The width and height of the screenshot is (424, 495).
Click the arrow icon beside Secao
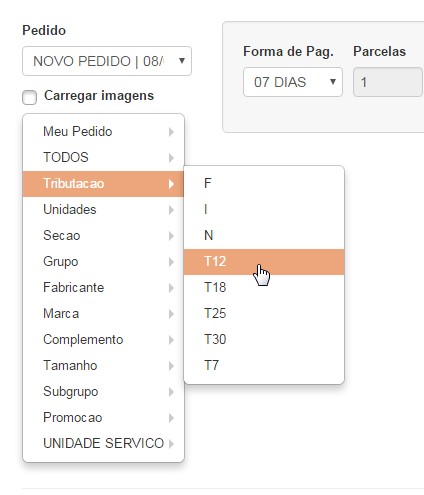171,236
